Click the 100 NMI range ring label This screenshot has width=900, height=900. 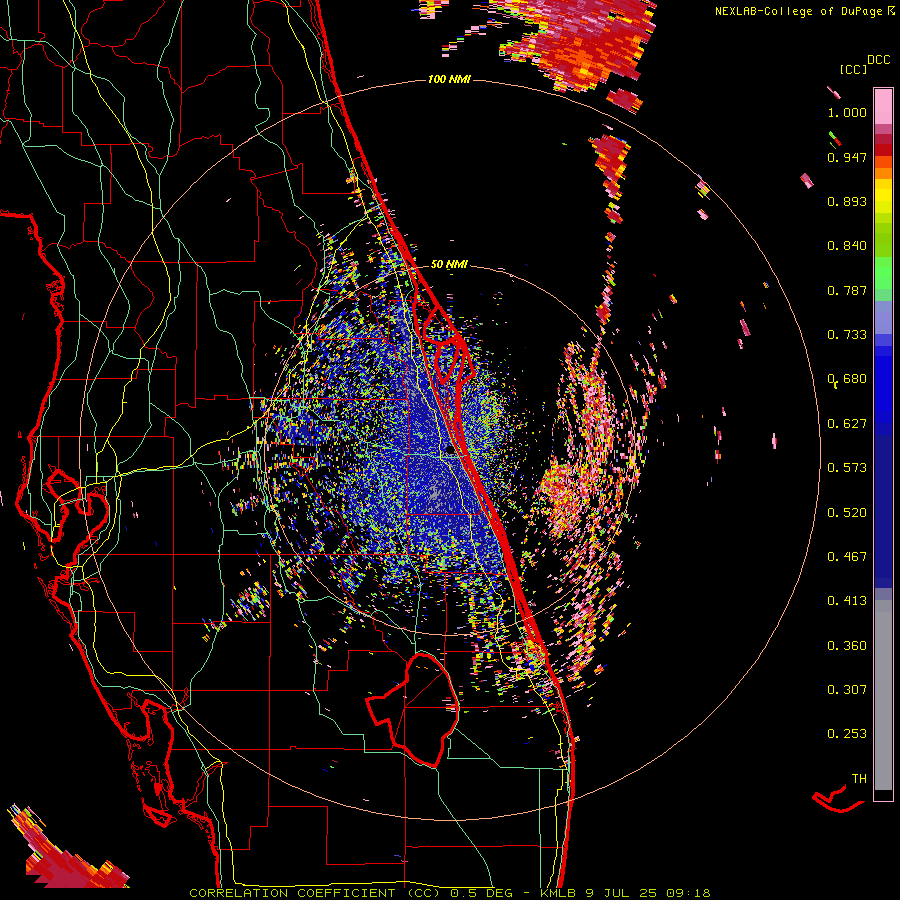tap(449, 79)
